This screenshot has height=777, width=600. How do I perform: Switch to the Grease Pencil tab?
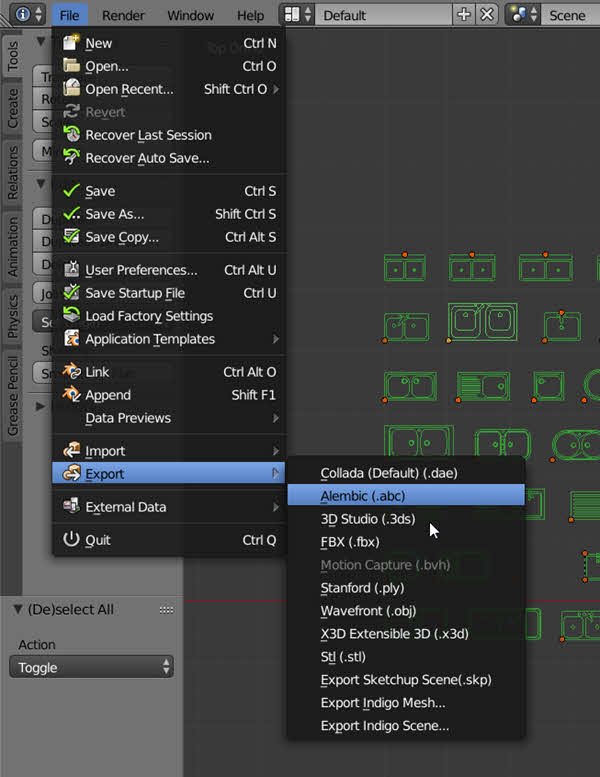(x=12, y=395)
